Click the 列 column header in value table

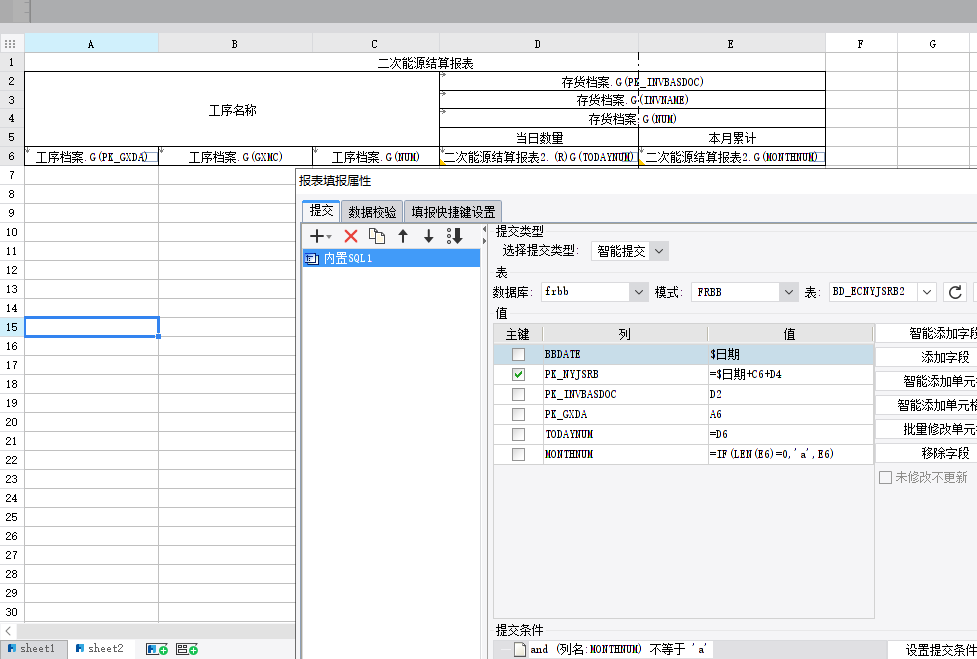pyautogui.click(x=625, y=334)
